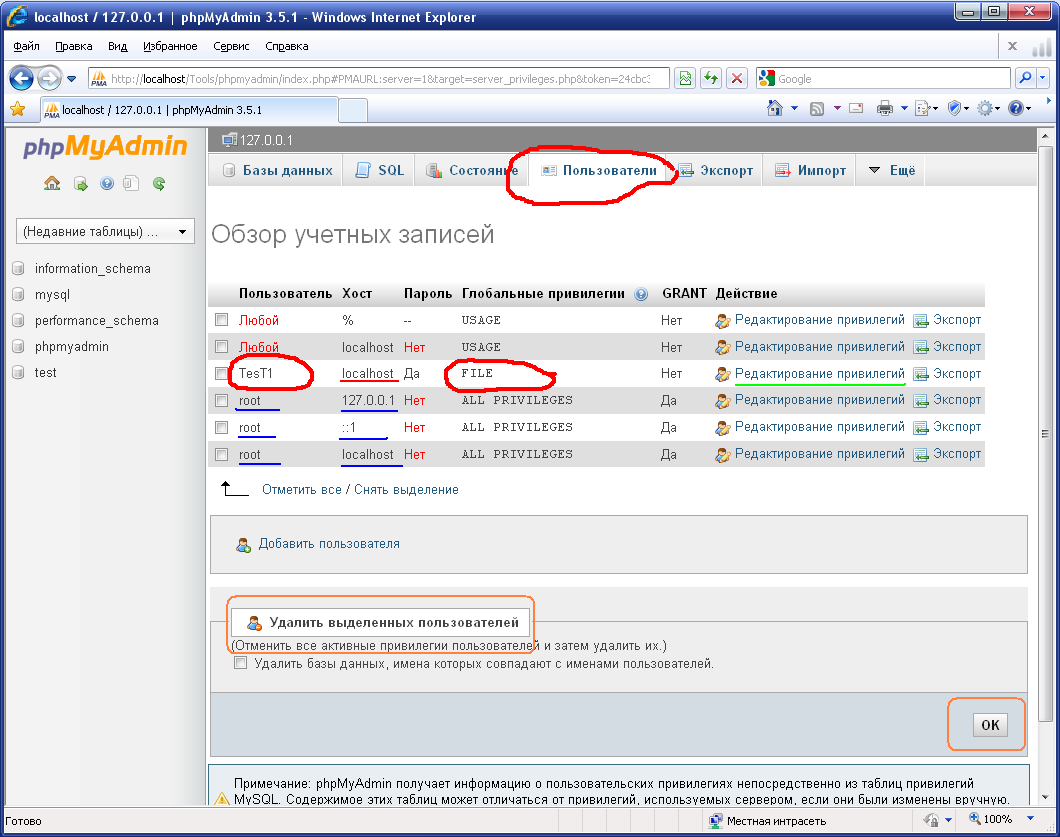Open the Help icon dropdown in command bar
Viewport: 1060px width, 837px height.
coord(1028,108)
